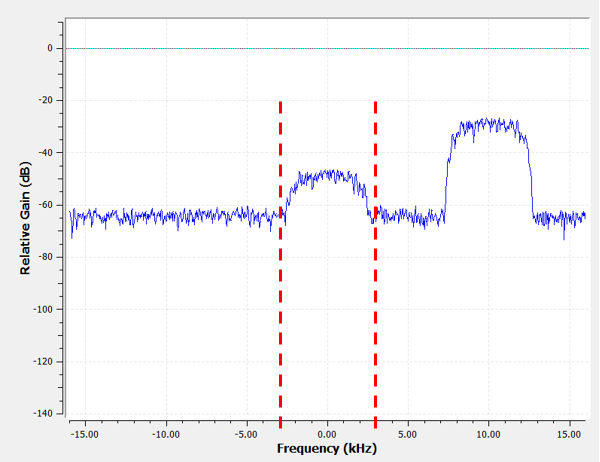Click the 0 dB gain tick label

tap(48, 48)
